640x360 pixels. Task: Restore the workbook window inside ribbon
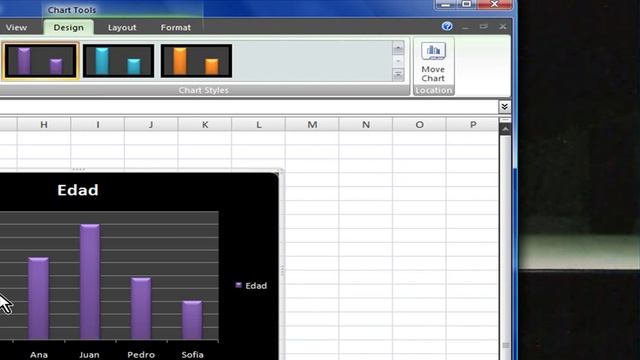pyautogui.click(x=484, y=27)
